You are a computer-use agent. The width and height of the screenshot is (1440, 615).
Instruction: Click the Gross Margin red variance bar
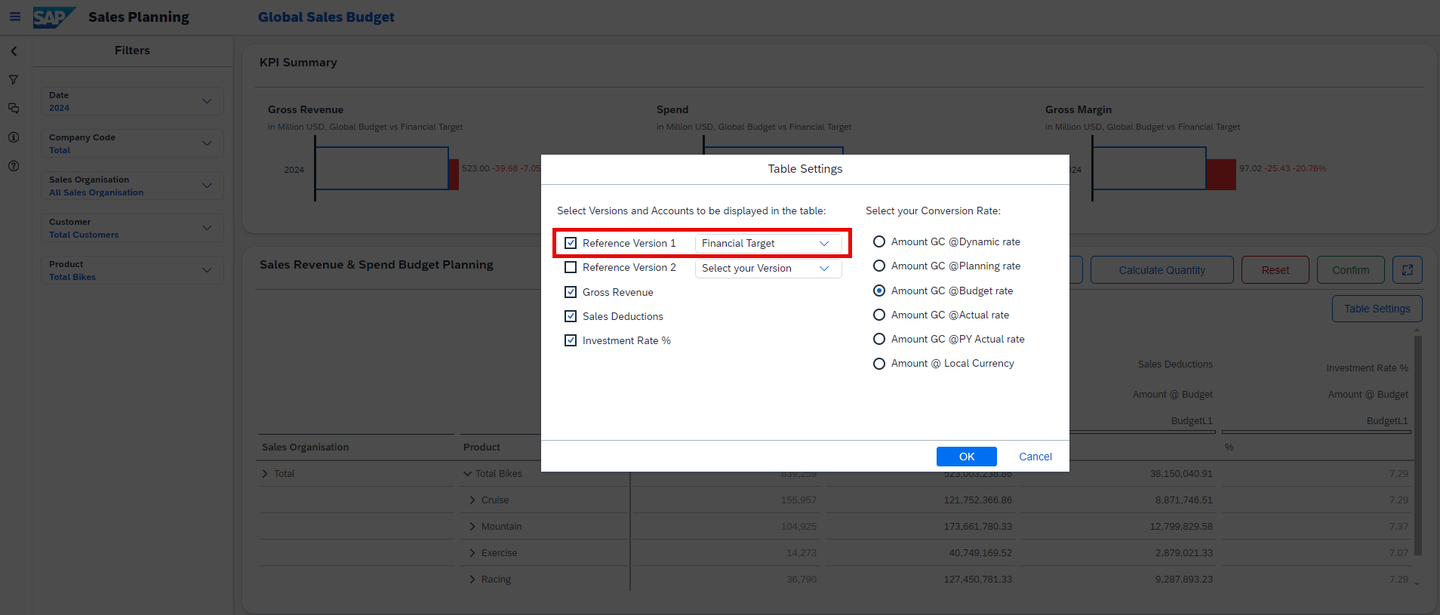[x=1221, y=174]
